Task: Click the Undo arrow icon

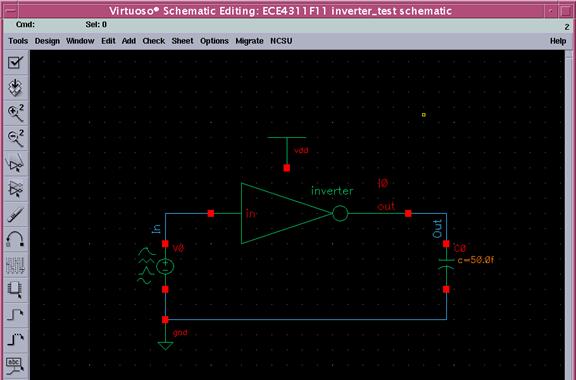Action: [x=15, y=240]
